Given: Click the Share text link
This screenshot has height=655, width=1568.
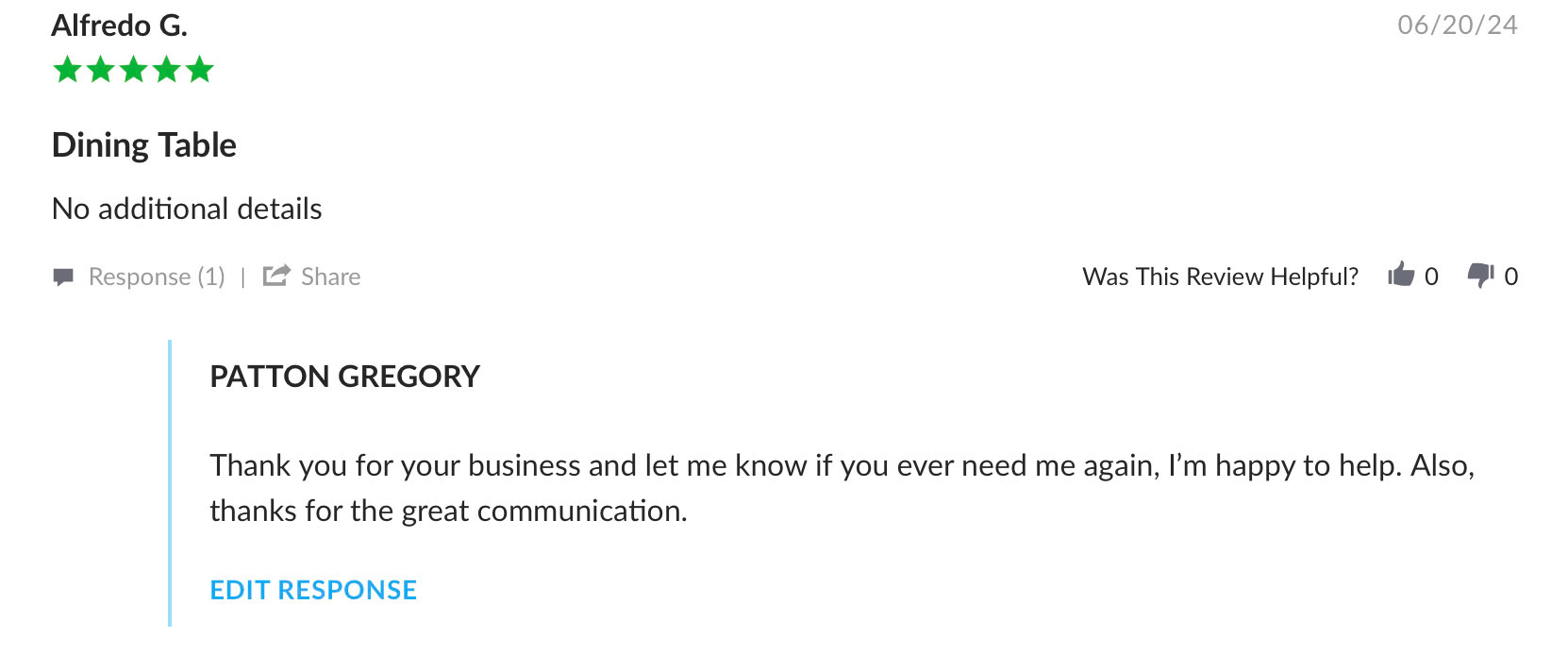Looking at the screenshot, I should [x=330, y=277].
